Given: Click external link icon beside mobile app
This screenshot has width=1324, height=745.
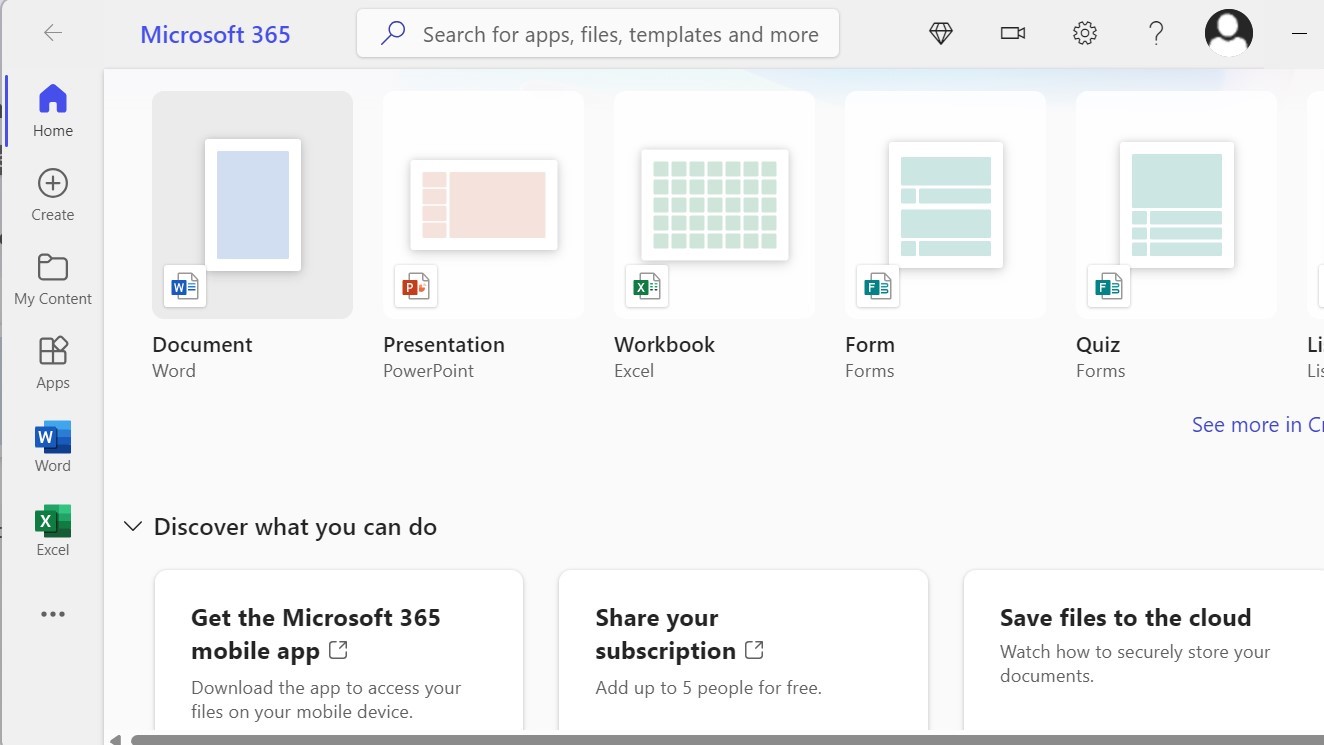Looking at the screenshot, I should click(x=339, y=650).
